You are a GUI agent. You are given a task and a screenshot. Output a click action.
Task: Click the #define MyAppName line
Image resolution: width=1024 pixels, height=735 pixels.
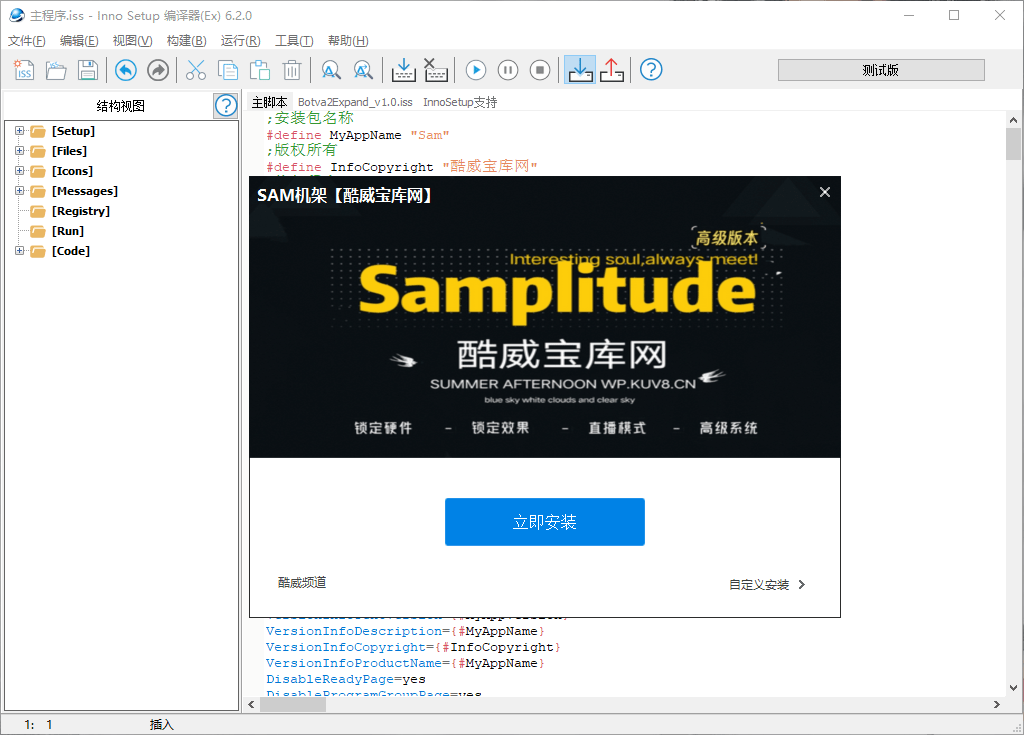point(357,135)
